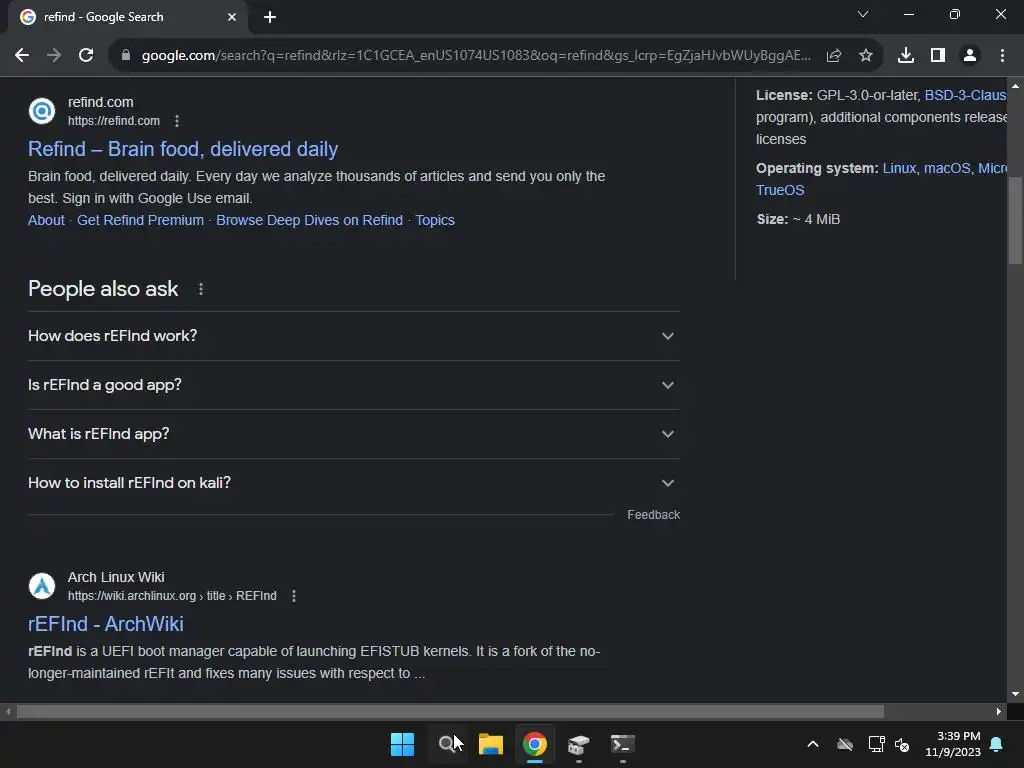Click Chrome icon in taskbar
Viewport: 1024px width, 768px height.
click(534, 744)
